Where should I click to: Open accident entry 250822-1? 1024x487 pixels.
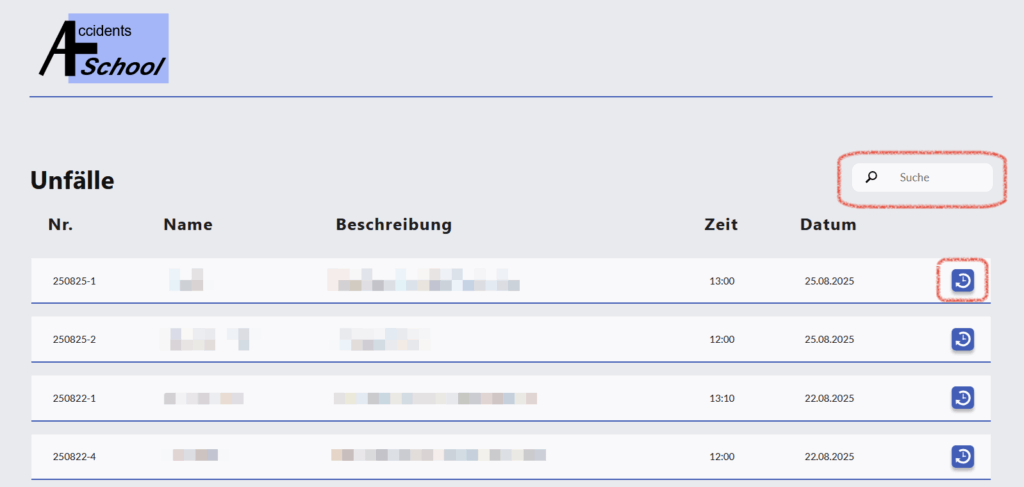(x=74, y=399)
